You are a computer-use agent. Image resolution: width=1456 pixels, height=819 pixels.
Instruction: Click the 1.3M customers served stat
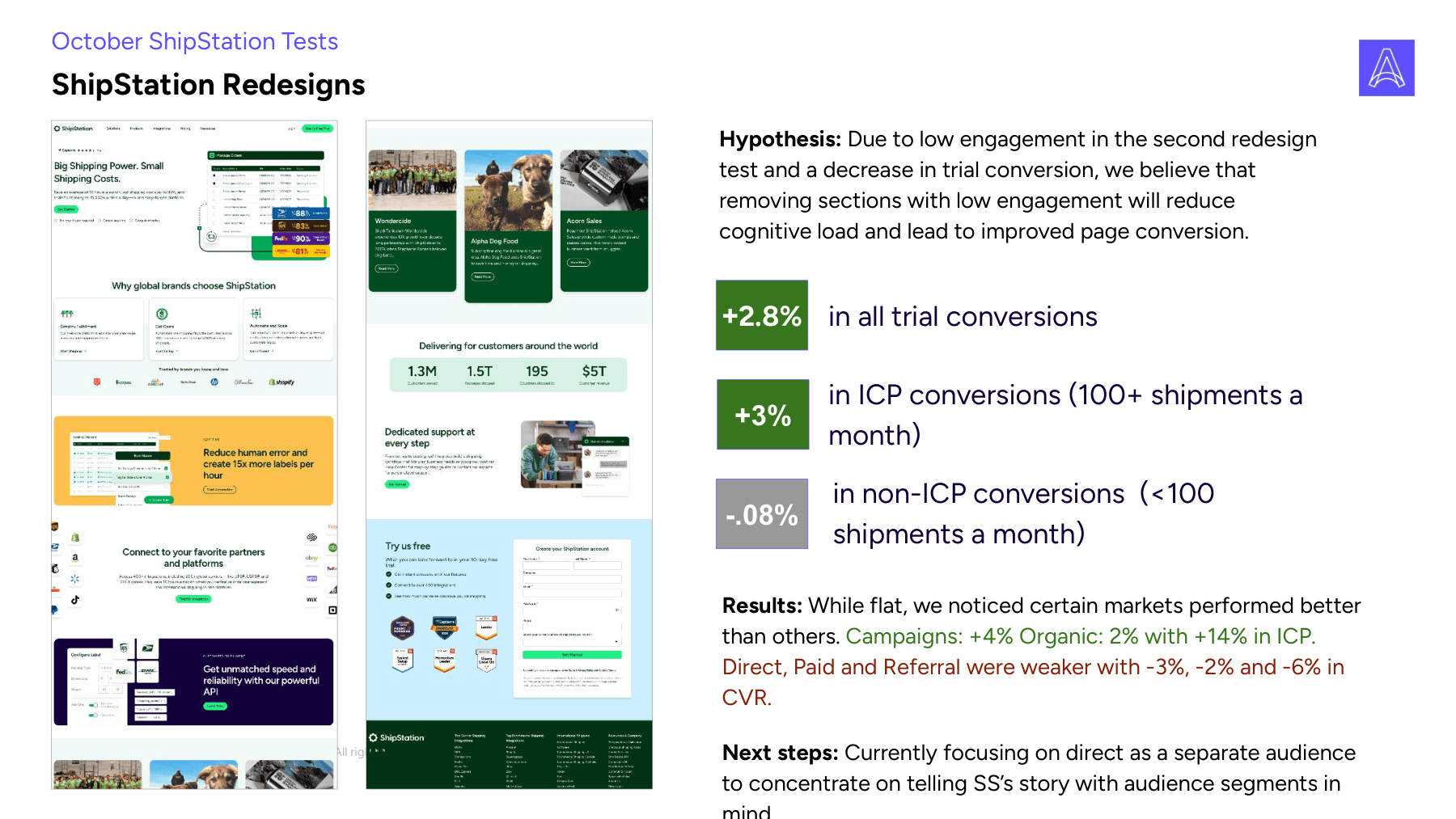click(422, 374)
